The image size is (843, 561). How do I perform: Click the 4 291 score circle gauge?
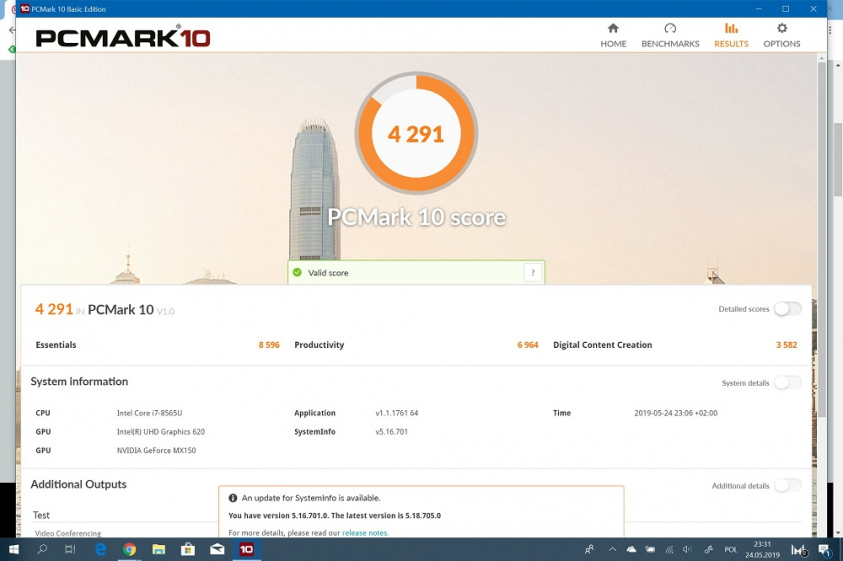coord(416,133)
